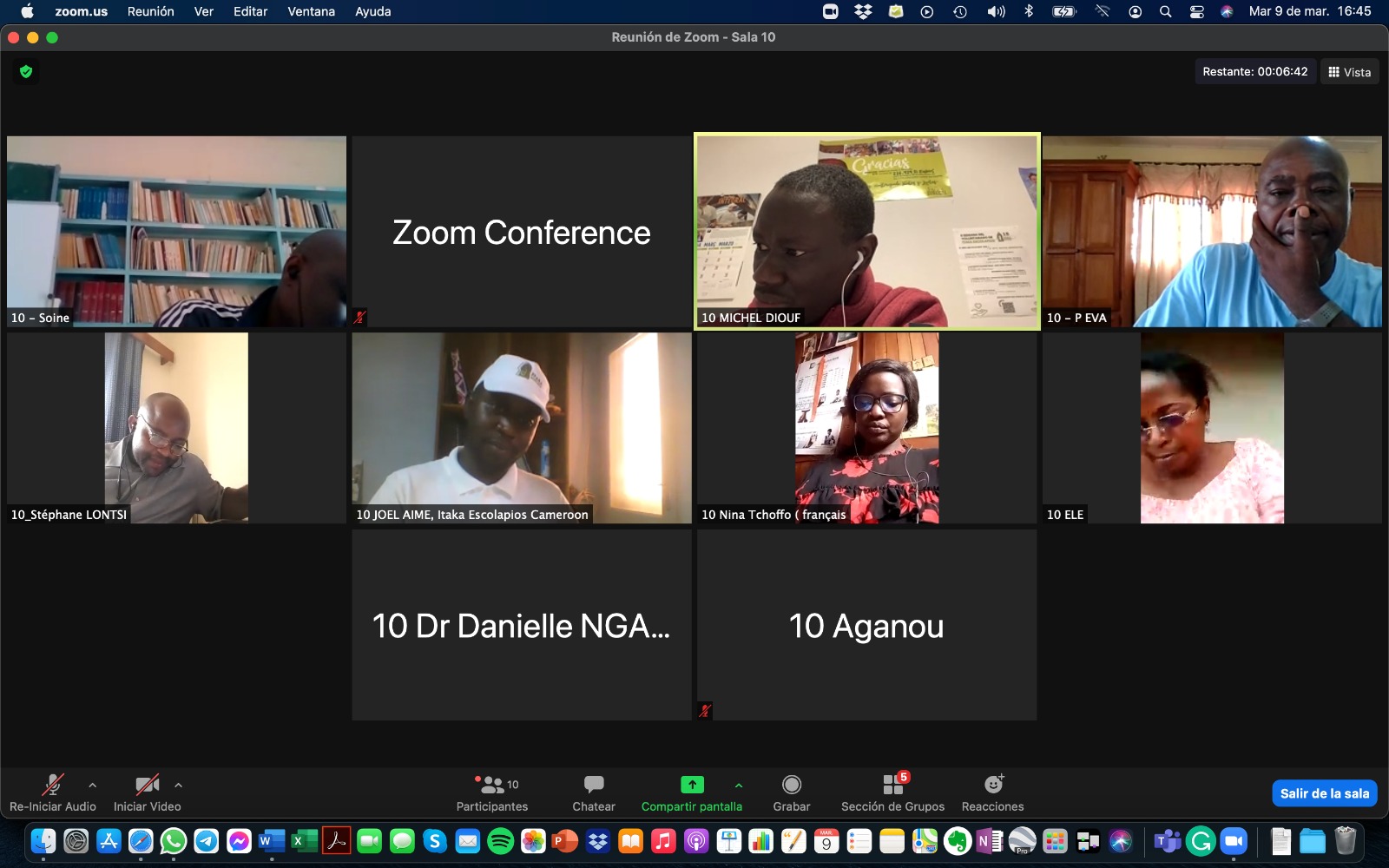The height and width of the screenshot is (868, 1389).
Task: Open the volume control in menu bar
Action: (996, 11)
